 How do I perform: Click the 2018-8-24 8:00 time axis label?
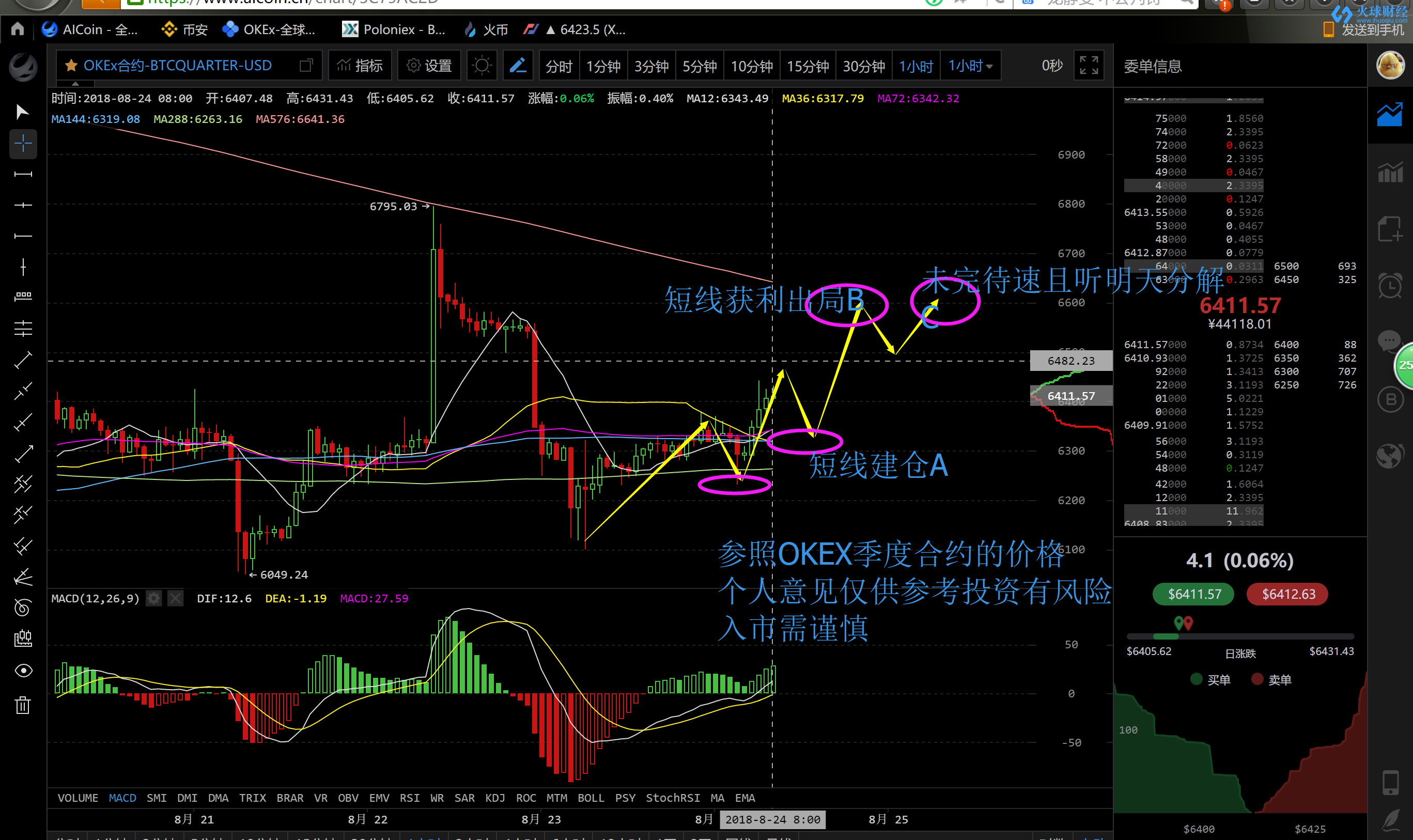coord(772,819)
